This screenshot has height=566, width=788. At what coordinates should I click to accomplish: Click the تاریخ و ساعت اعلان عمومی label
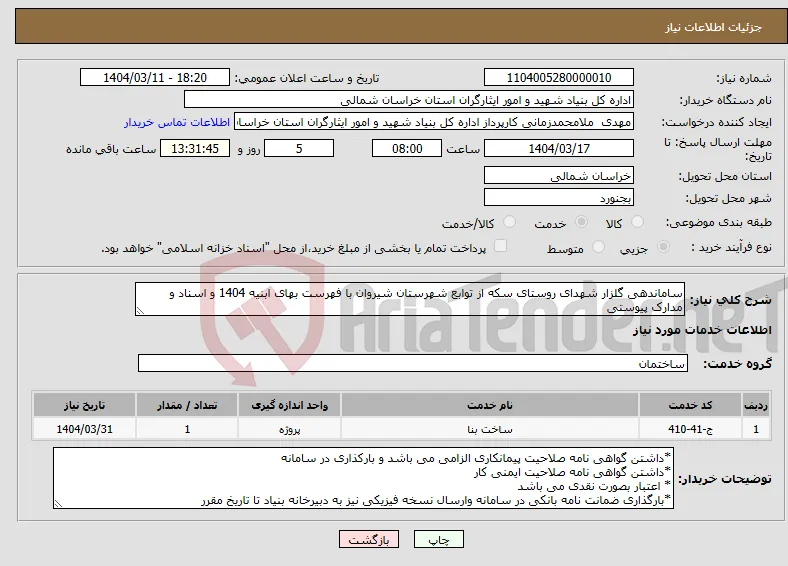pyautogui.click(x=307, y=78)
